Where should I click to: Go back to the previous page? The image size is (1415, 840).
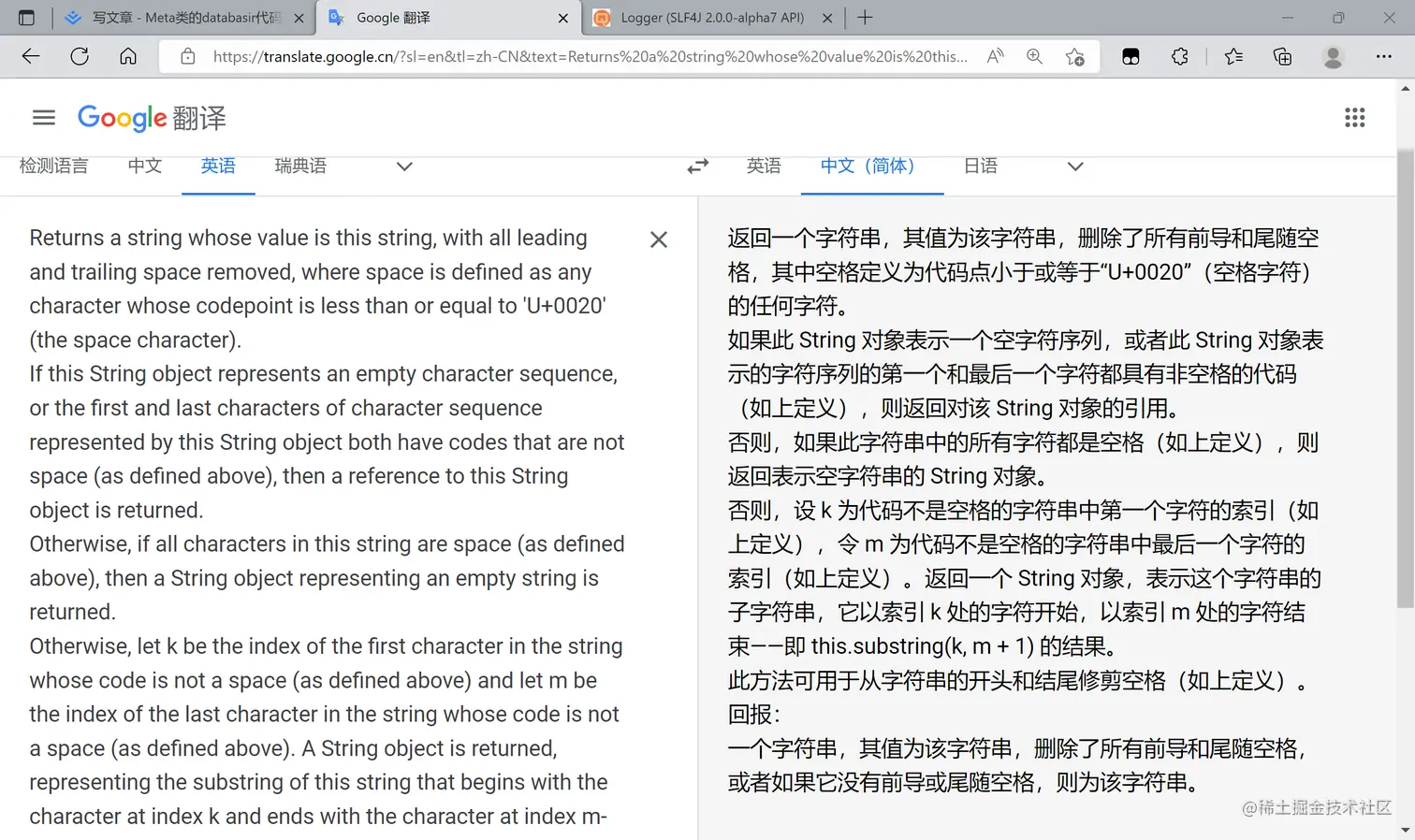pos(31,56)
